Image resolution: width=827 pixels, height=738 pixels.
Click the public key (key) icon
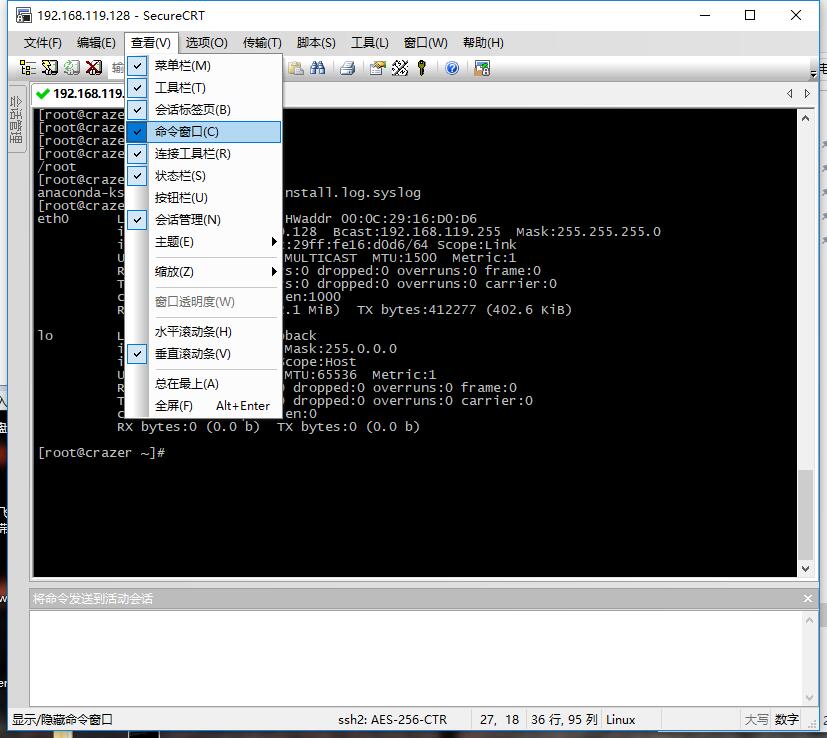(x=421, y=68)
